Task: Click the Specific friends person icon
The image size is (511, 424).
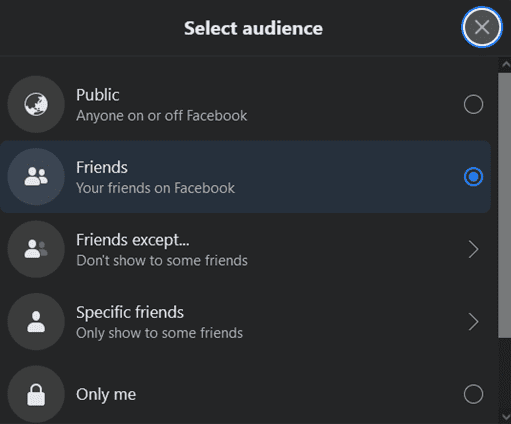Action: (x=36, y=322)
